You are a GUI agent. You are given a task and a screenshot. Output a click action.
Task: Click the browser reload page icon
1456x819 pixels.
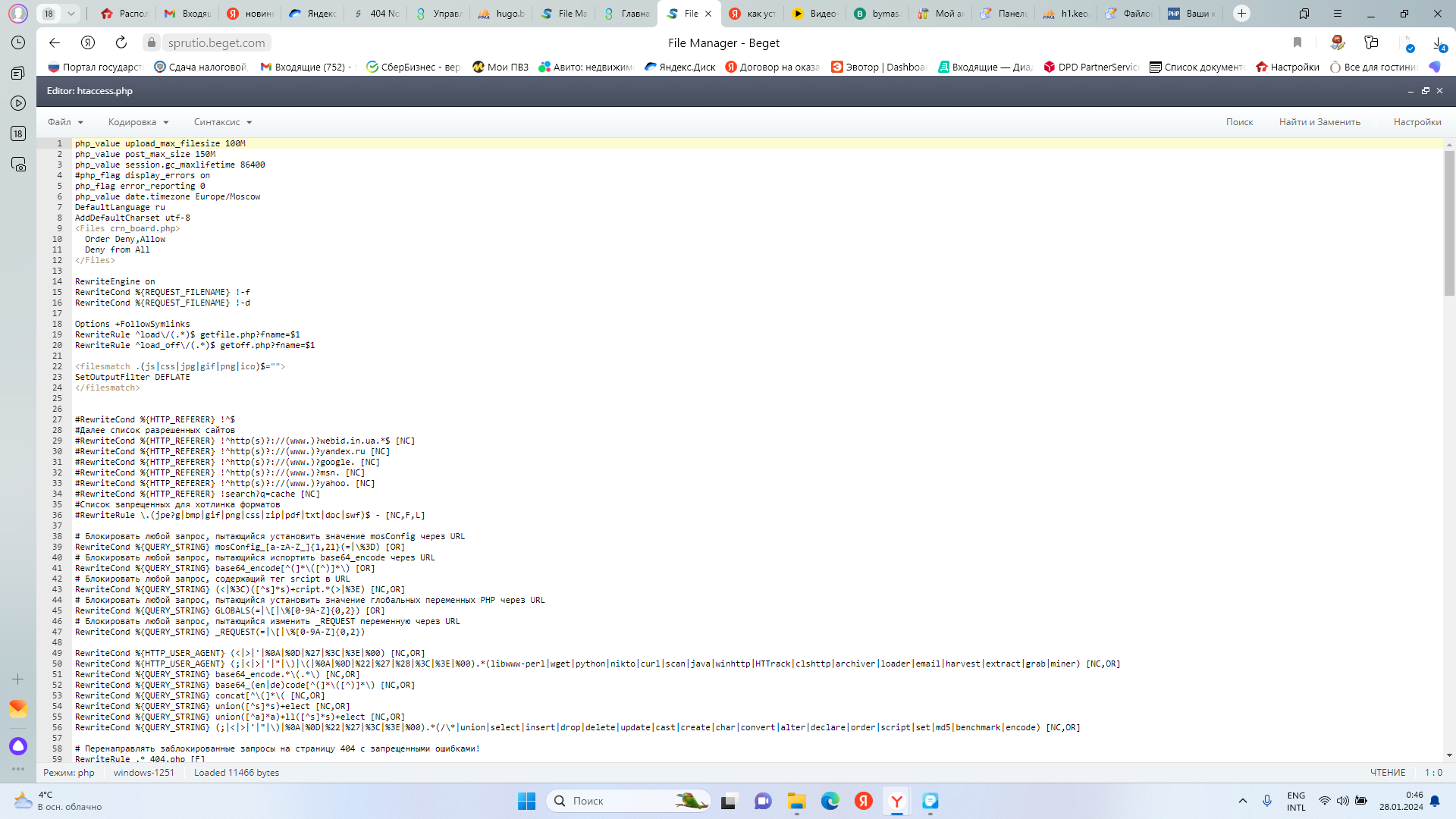[x=121, y=42]
